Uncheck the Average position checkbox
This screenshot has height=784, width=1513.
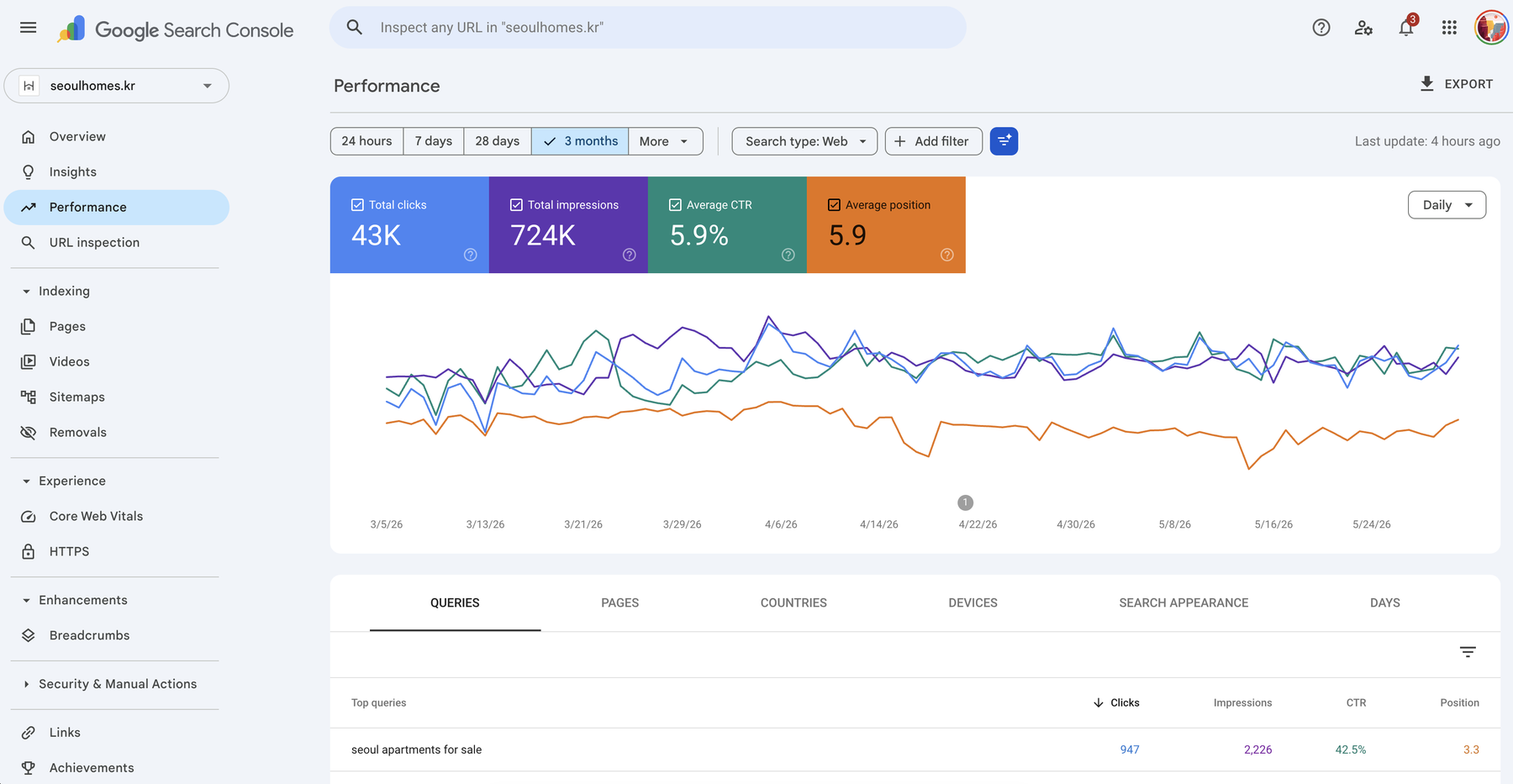pyautogui.click(x=834, y=205)
